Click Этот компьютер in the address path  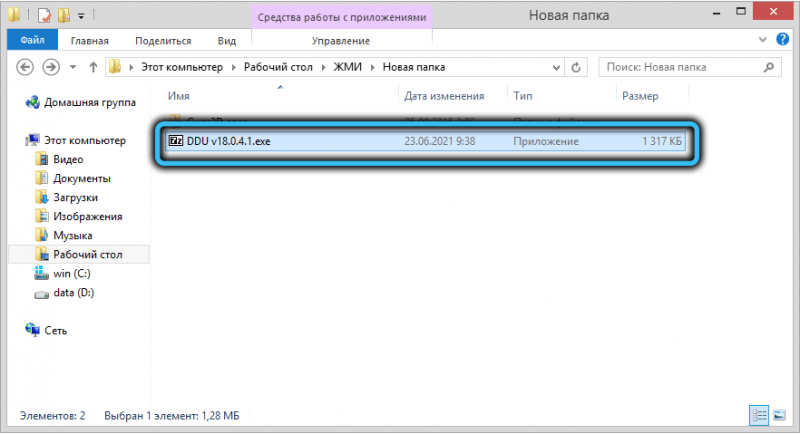tap(182, 67)
